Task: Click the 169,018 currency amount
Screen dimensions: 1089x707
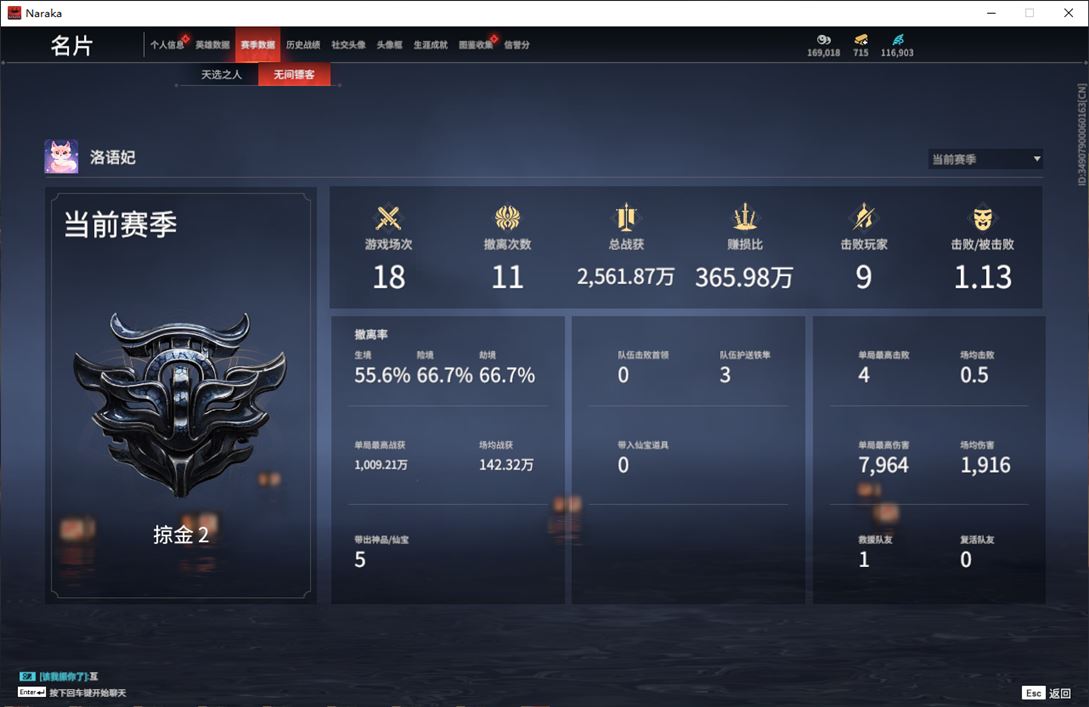Action: click(x=824, y=53)
